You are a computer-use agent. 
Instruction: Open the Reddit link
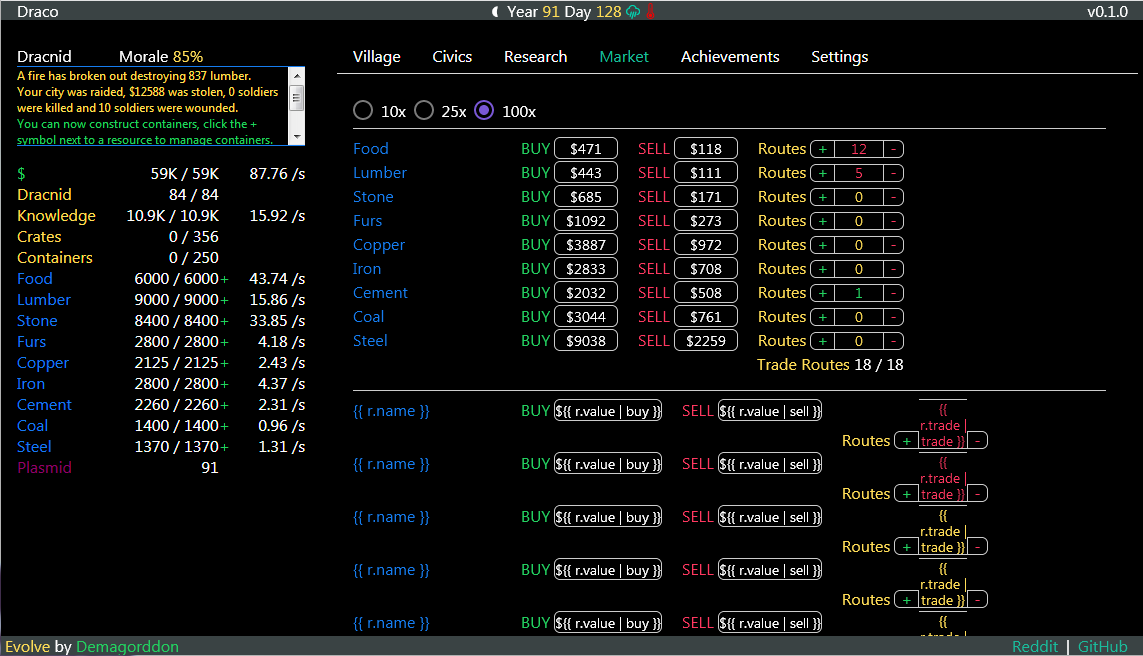[1035, 646]
